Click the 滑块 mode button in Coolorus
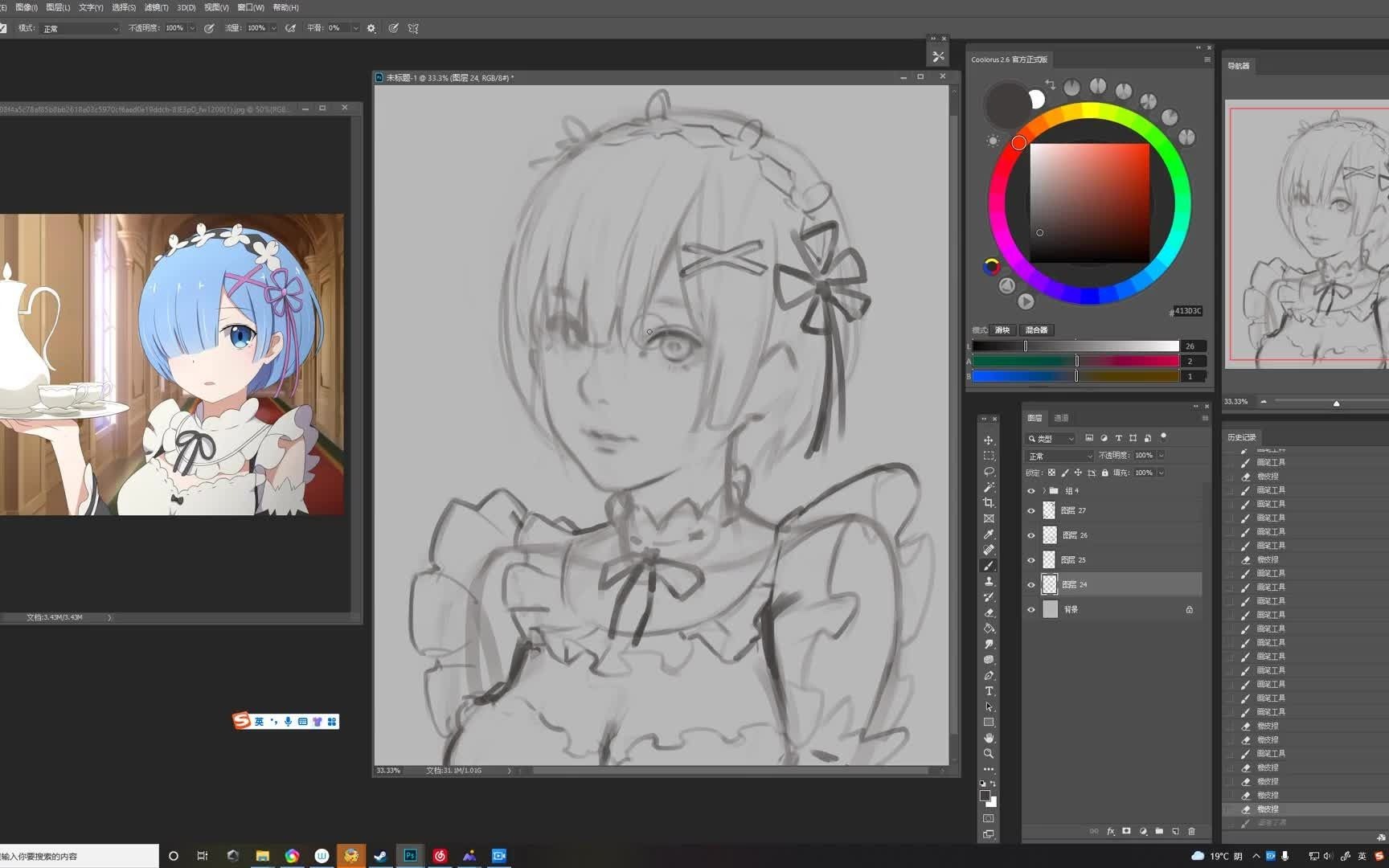The height and width of the screenshot is (868, 1389). 1002,330
